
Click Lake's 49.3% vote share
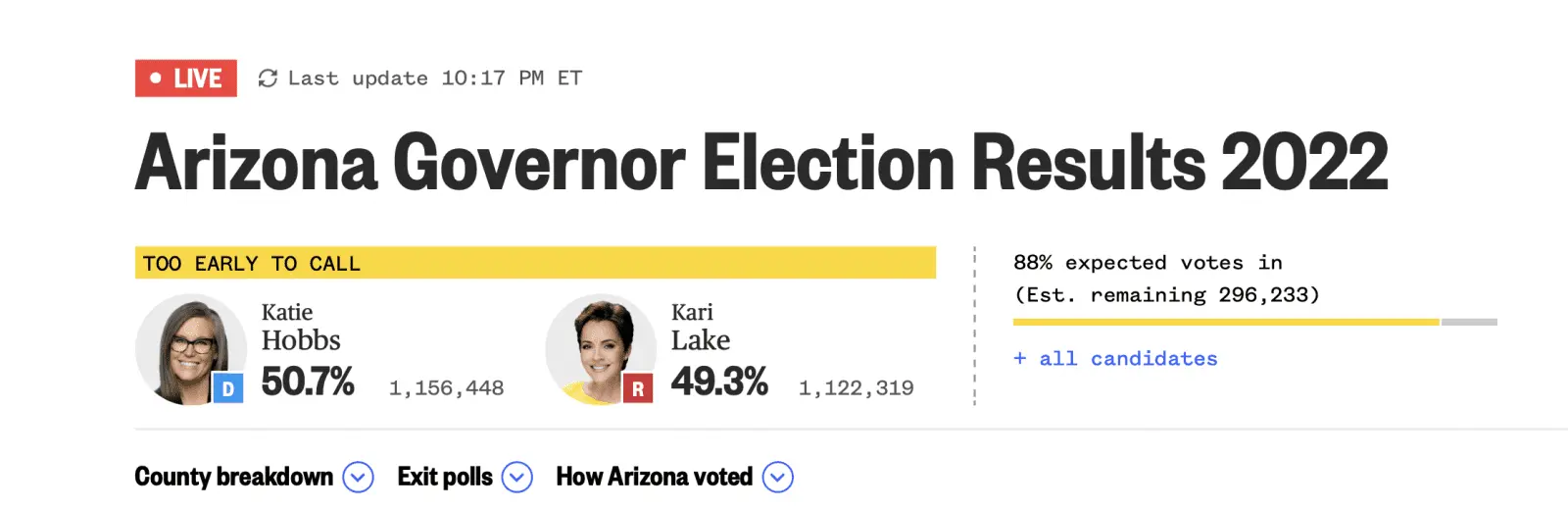[719, 382]
